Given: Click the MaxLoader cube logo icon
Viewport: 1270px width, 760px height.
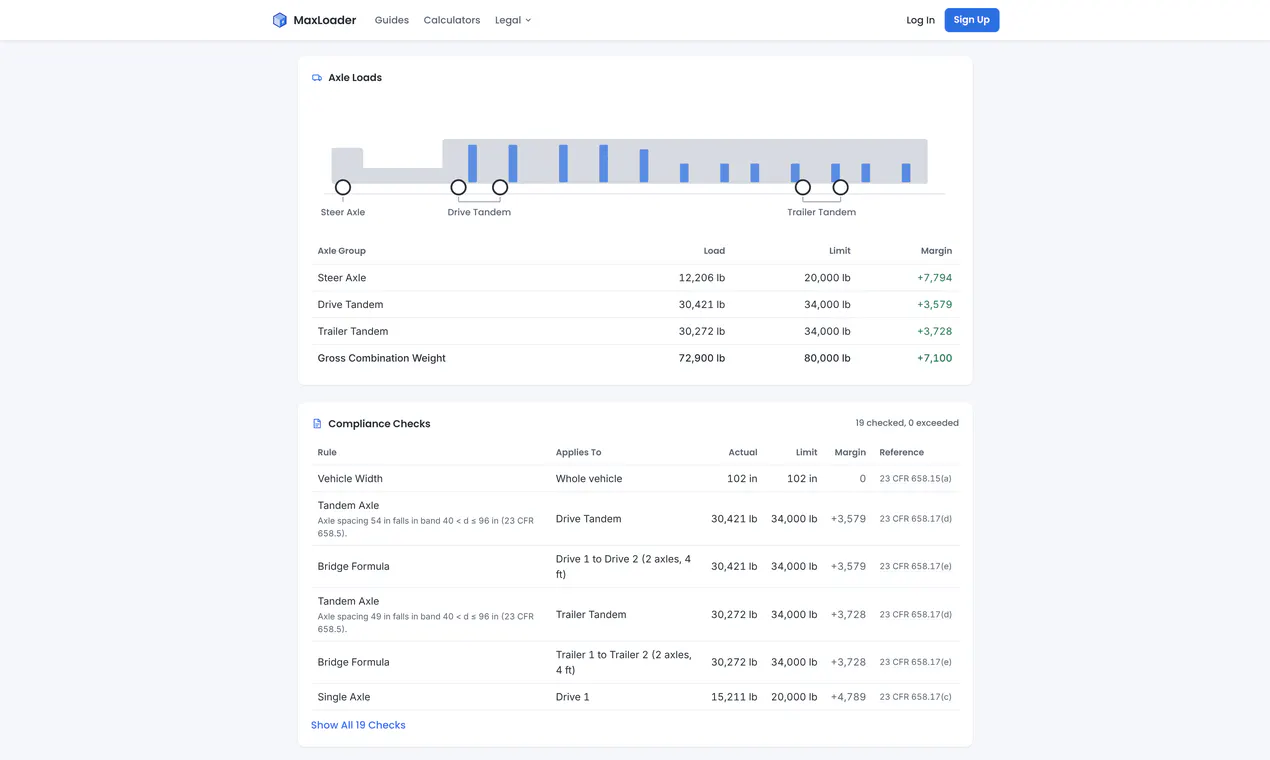Looking at the screenshot, I should [280, 20].
